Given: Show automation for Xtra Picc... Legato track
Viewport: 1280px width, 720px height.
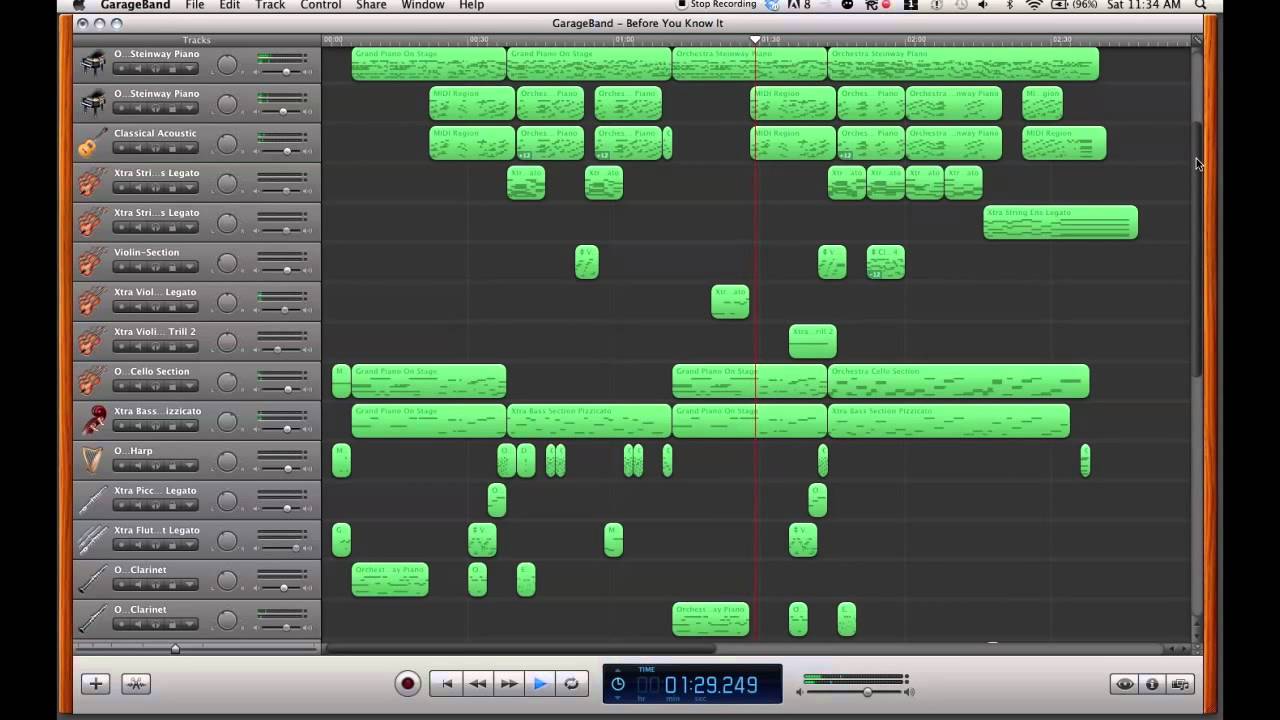Looking at the screenshot, I should coord(189,505).
